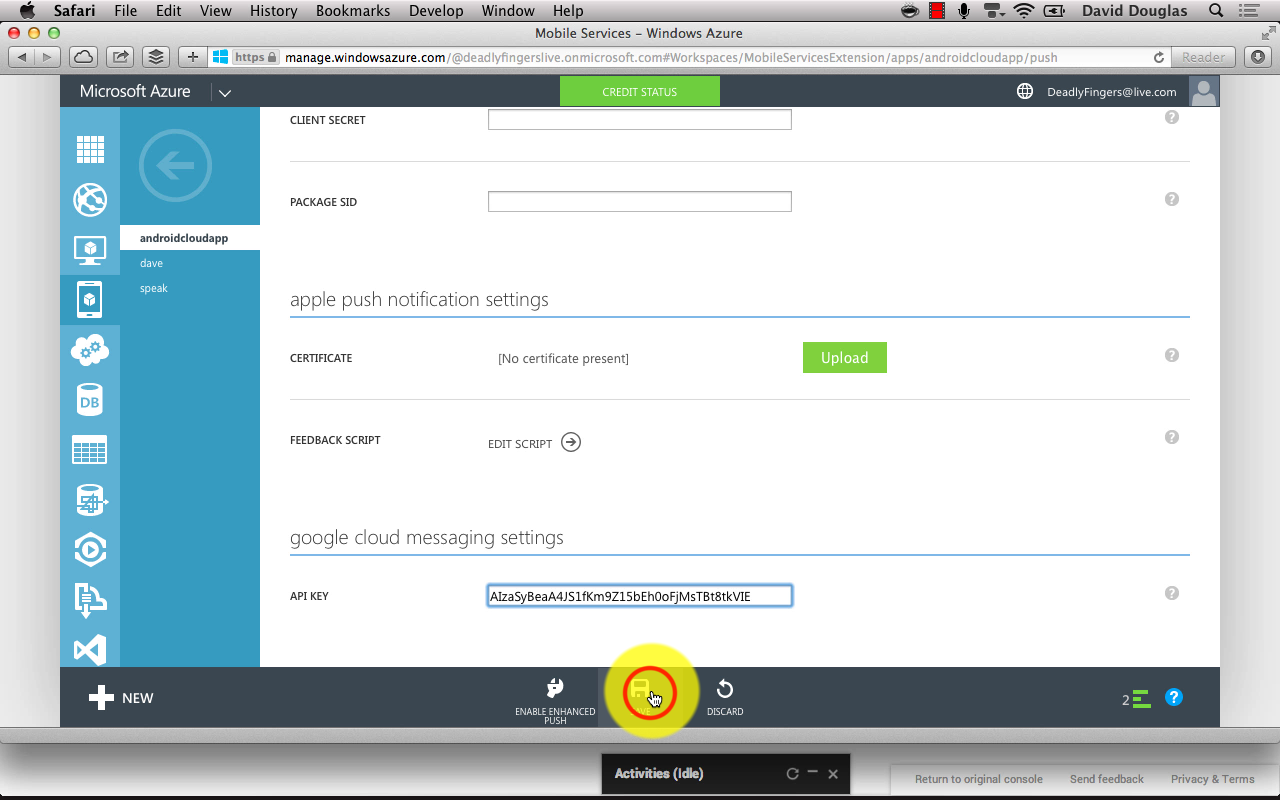Open Virtual Machines monitor icon in sidebar
The height and width of the screenshot is (800, 1280).
pyautogui.click(x=90, y=250)
